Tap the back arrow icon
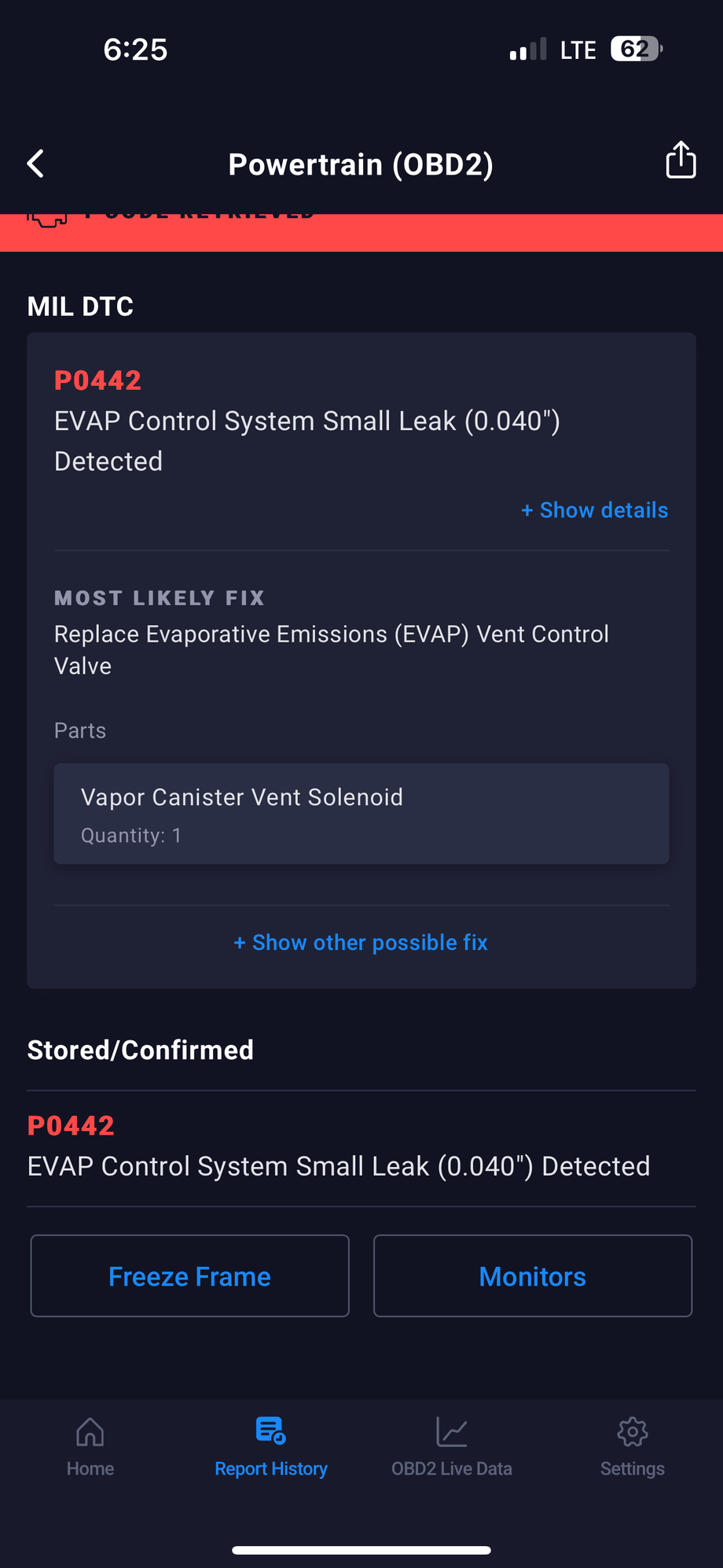 point(36,164)
